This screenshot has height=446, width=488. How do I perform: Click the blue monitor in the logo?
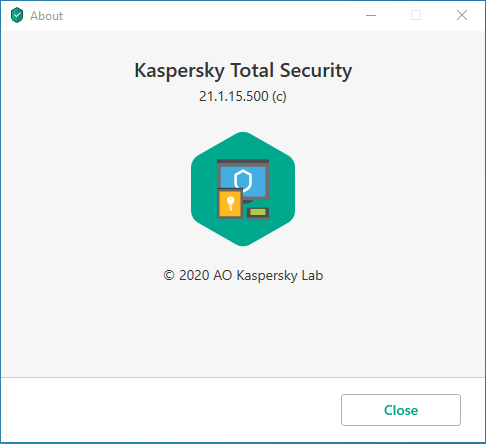pos(243,181)
